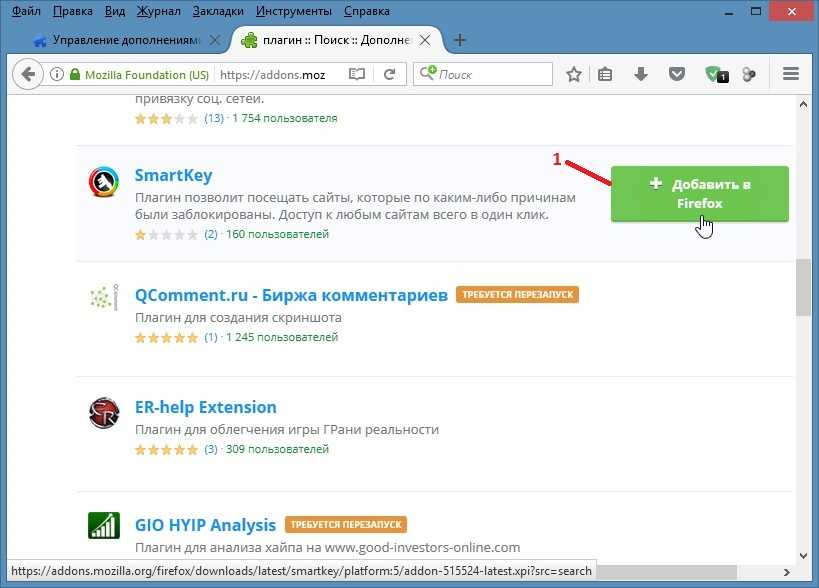Close the Управление дополнениями tab
Screen dimensions: 819x588
[x=215, y=40]
